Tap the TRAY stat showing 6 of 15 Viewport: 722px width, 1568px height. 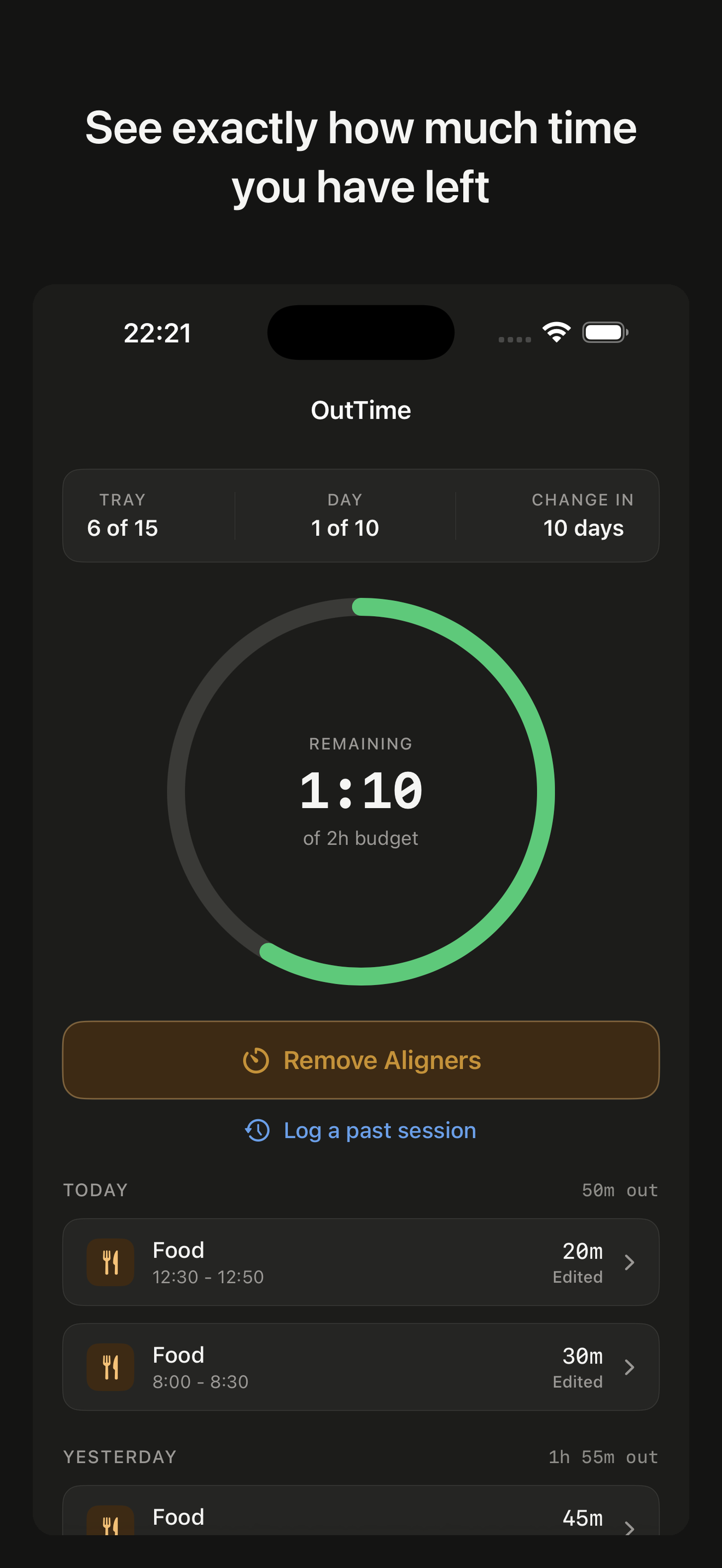pos(123,514)
